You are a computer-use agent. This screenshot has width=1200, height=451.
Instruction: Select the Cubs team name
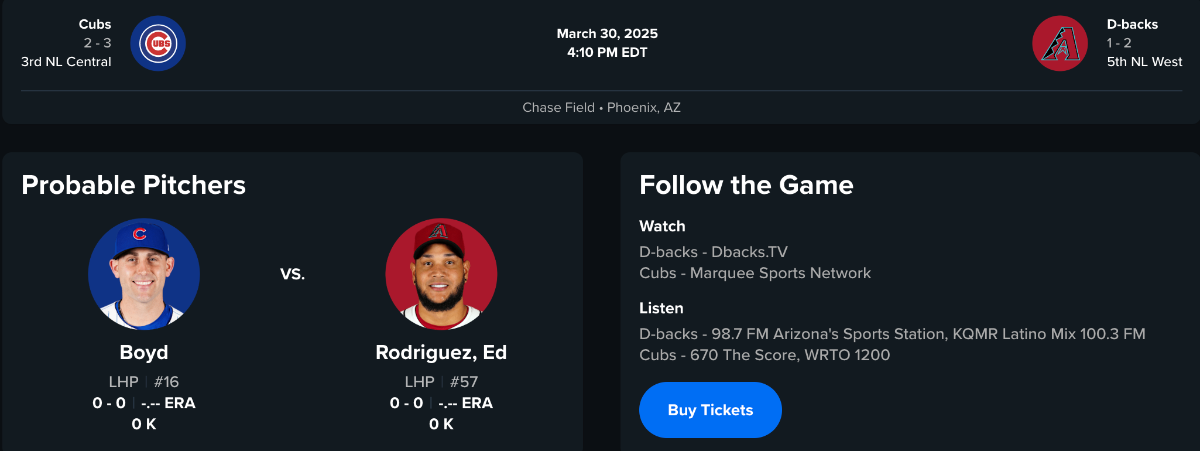point(95,24)
